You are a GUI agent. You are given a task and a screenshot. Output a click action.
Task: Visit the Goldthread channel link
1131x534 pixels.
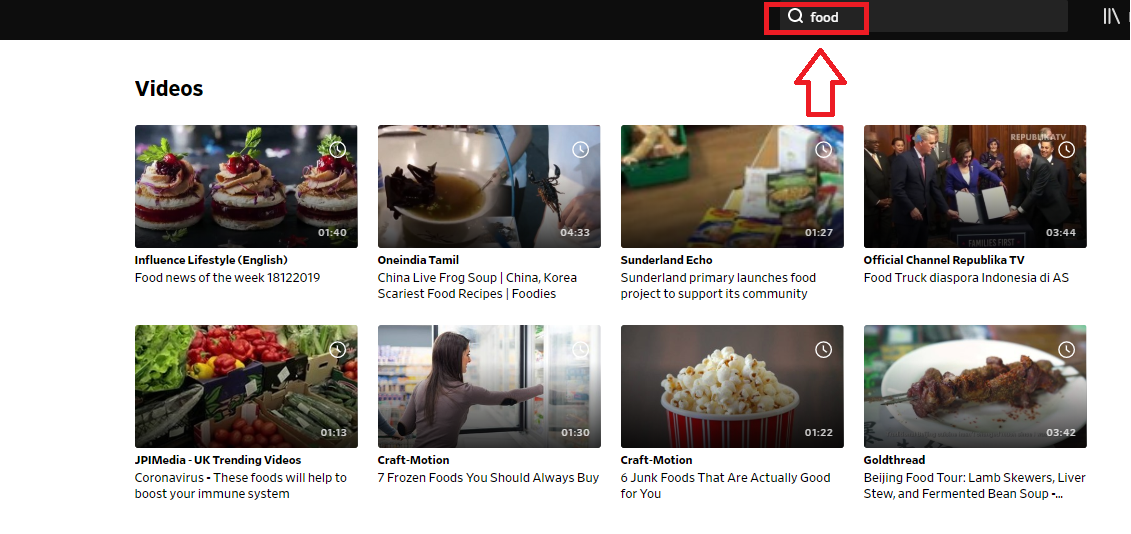point(896,460)
